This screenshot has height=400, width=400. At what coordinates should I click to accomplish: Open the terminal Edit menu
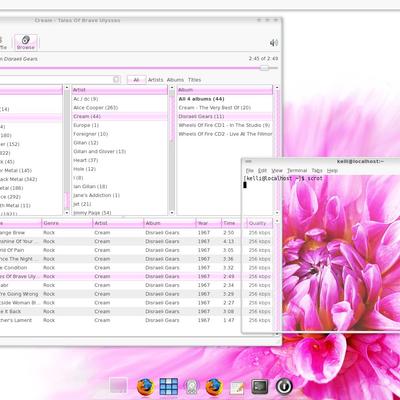263,170
